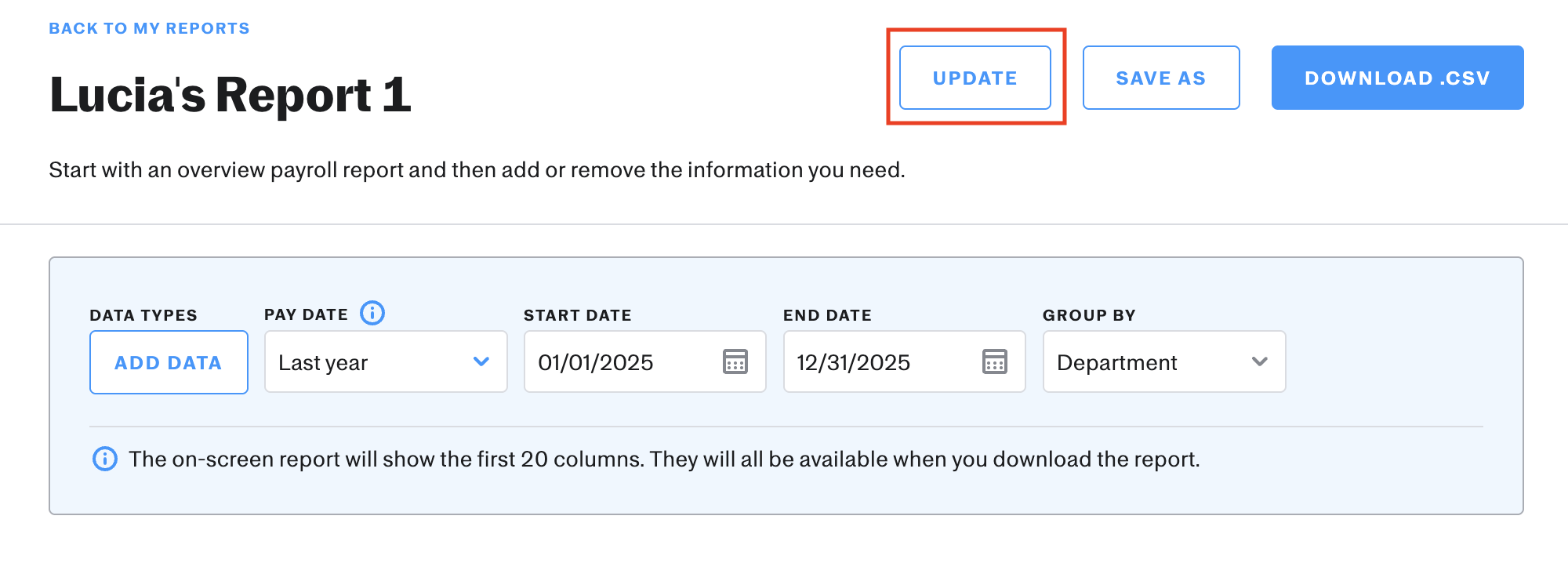
Task: Click the gray chevron in Group By dropdown
Action: pyautogui.click(x=1259, y=361)
